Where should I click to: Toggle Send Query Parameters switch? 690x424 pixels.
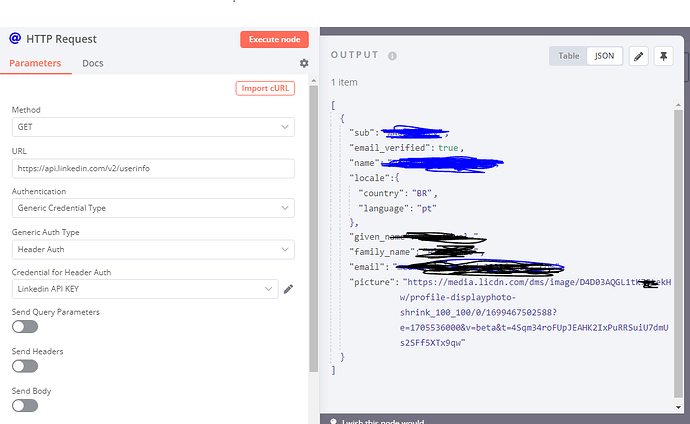click(x=25, y=327)
